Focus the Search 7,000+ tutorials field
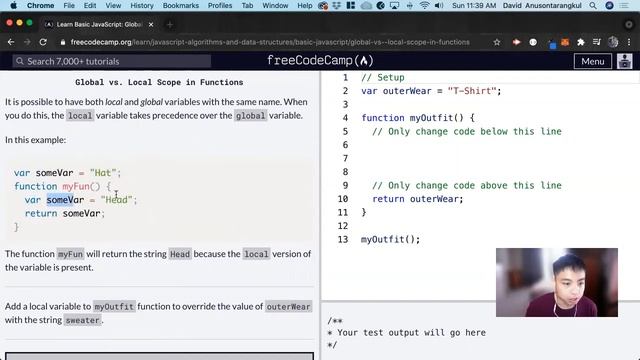This screenshot has width=640, height=360. [x=111, y=61]
